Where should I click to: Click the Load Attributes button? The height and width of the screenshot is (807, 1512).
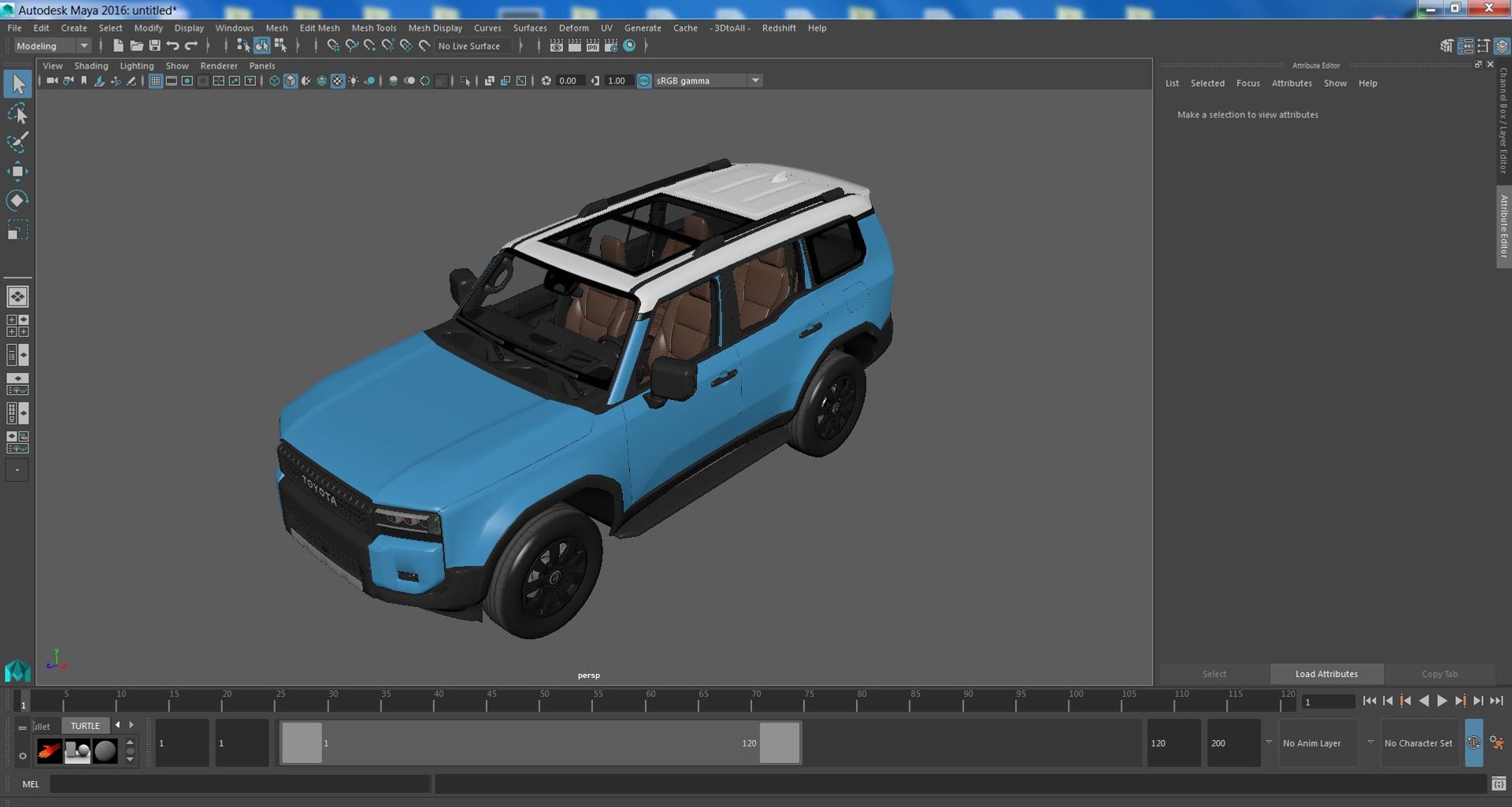pyautogui.click(x=1326, y=674)
